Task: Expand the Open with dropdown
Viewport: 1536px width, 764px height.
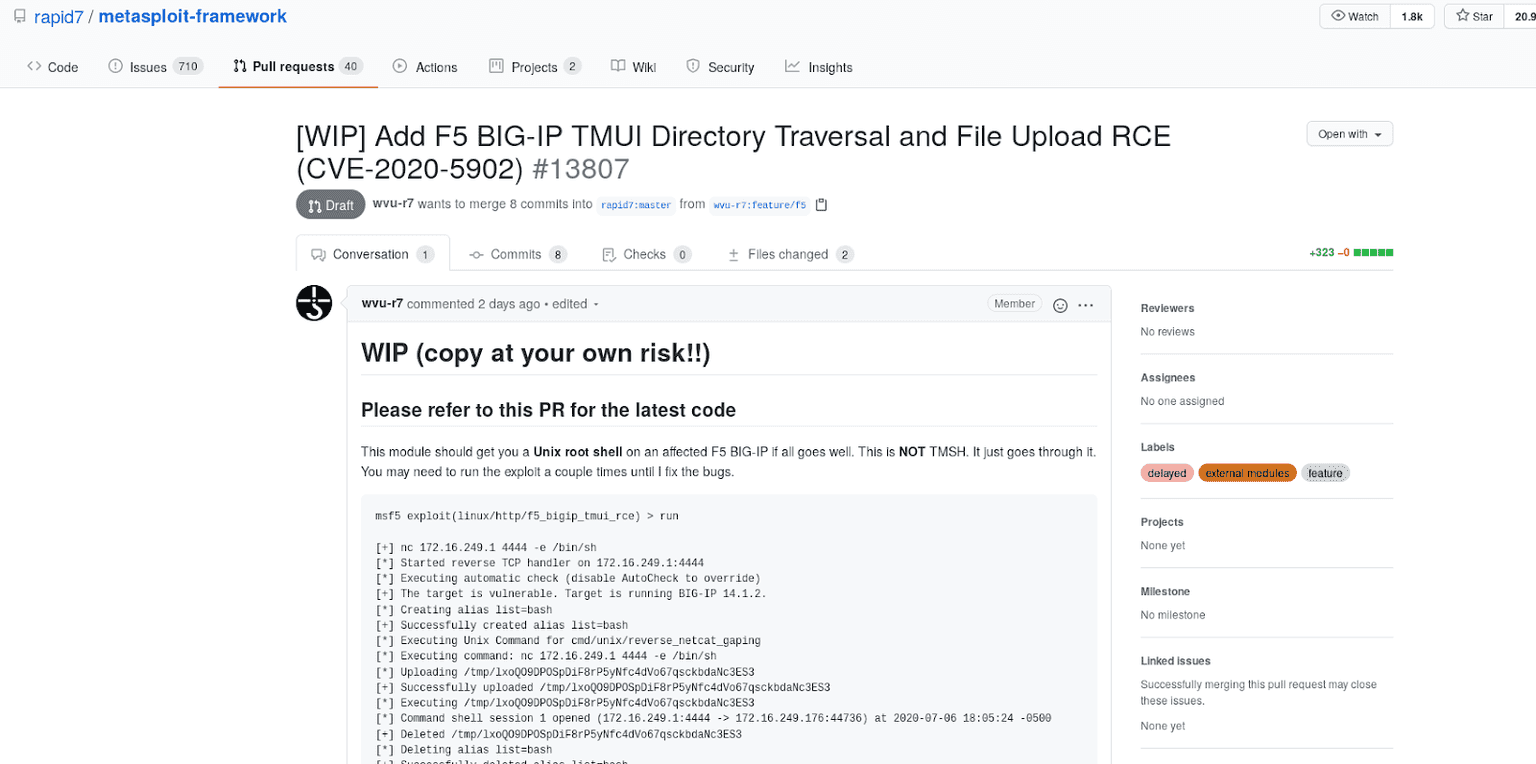Action: [1349, 134]
